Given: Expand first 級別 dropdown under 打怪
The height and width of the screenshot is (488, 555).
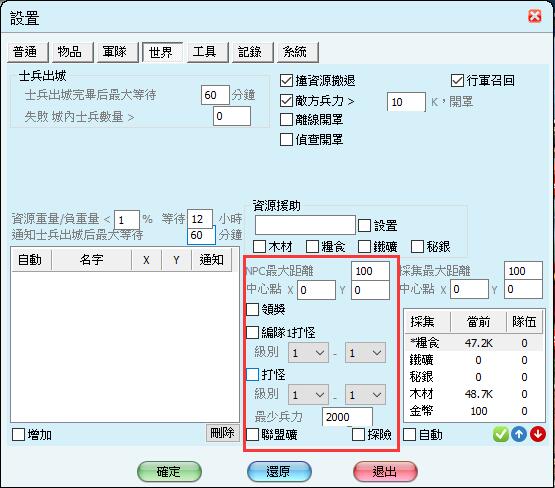Looking at the screenshot, I should click(308, 395).
